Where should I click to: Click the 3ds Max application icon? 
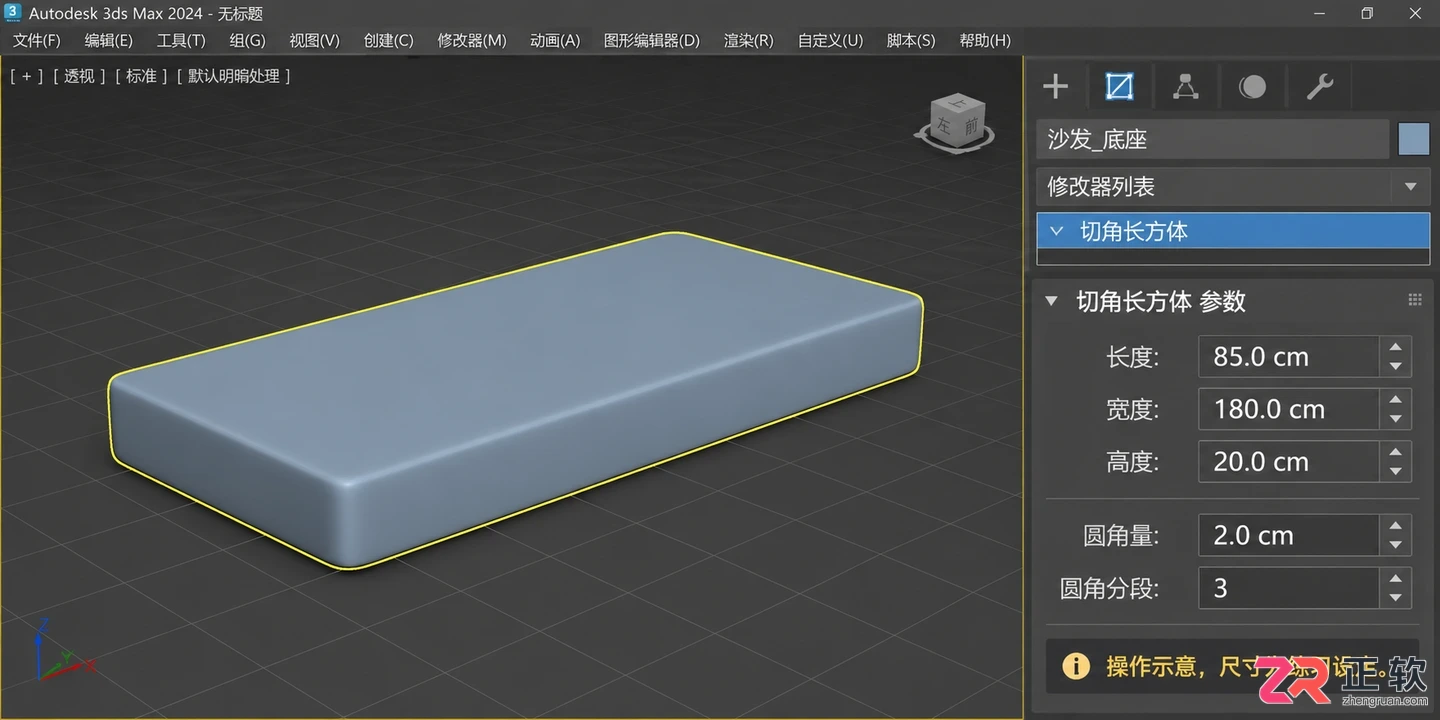click(x=13, y=13)
